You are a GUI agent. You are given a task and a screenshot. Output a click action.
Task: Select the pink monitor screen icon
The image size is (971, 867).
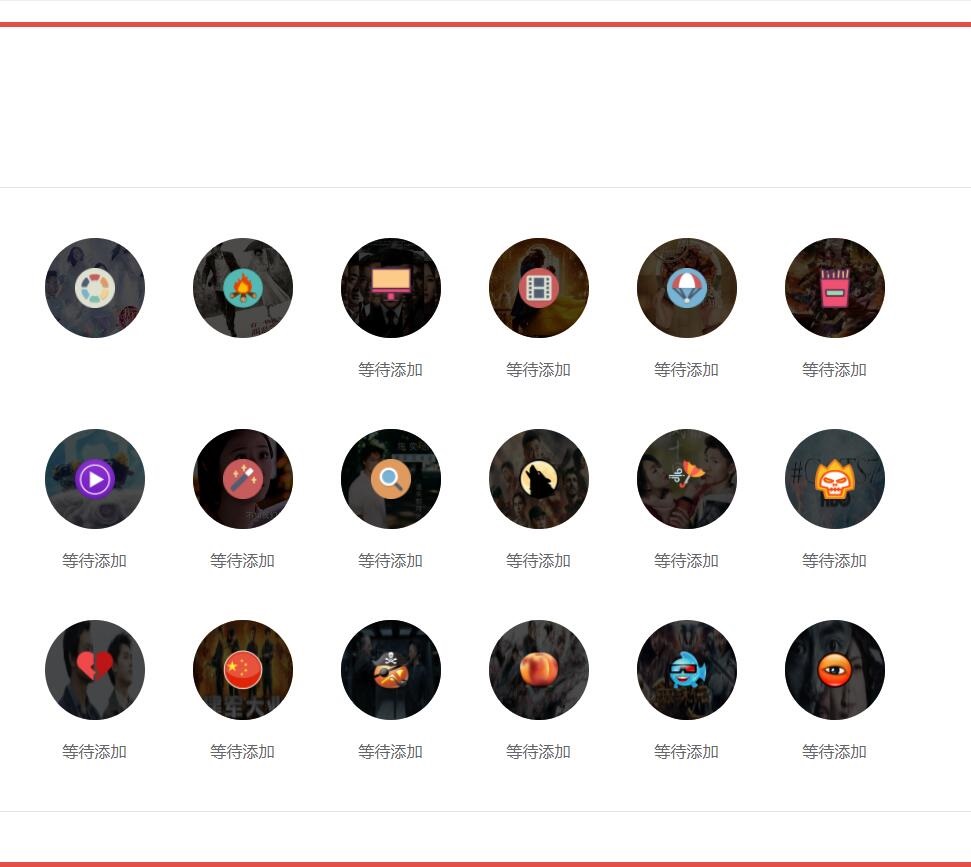tap(391, 285)
